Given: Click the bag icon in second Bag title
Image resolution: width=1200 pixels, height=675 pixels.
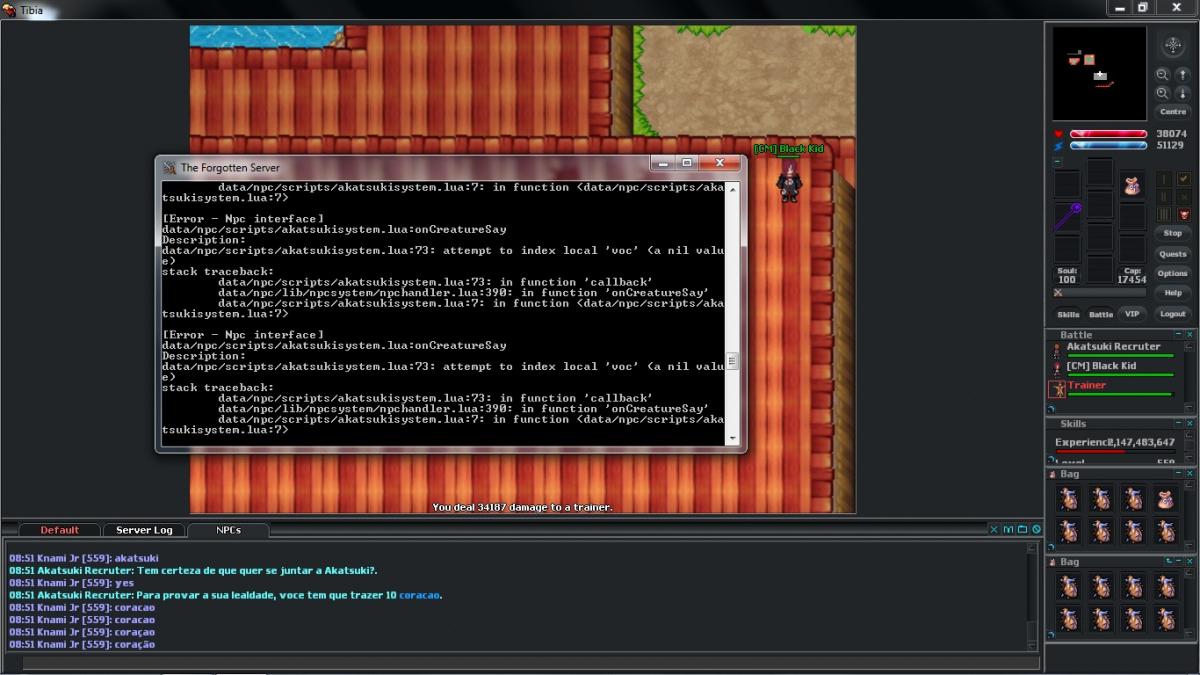Looking at the screenshot, I should pos(1052,562).
